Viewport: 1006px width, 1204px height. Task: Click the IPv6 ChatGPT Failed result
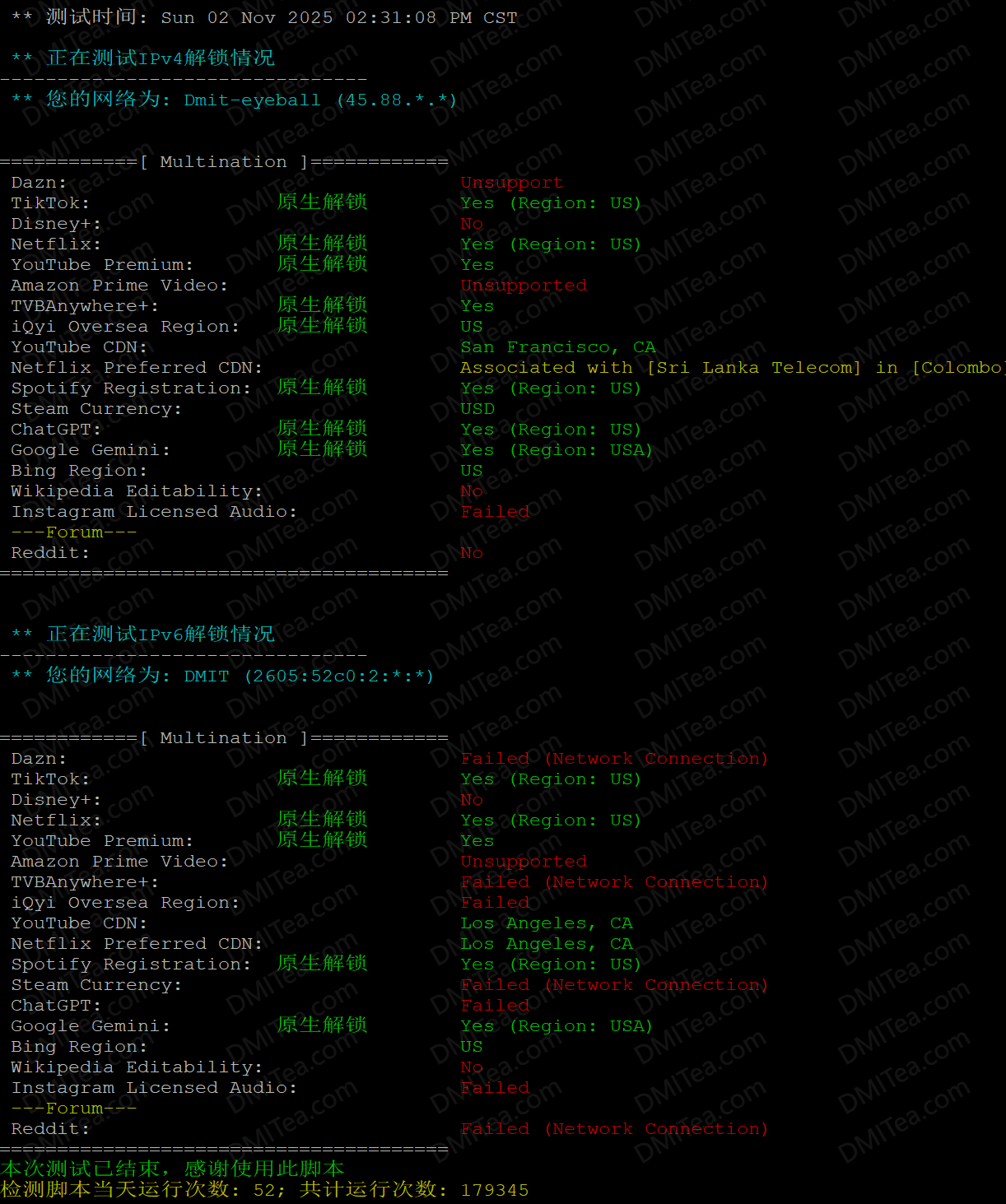click(x=495, y=1005)
